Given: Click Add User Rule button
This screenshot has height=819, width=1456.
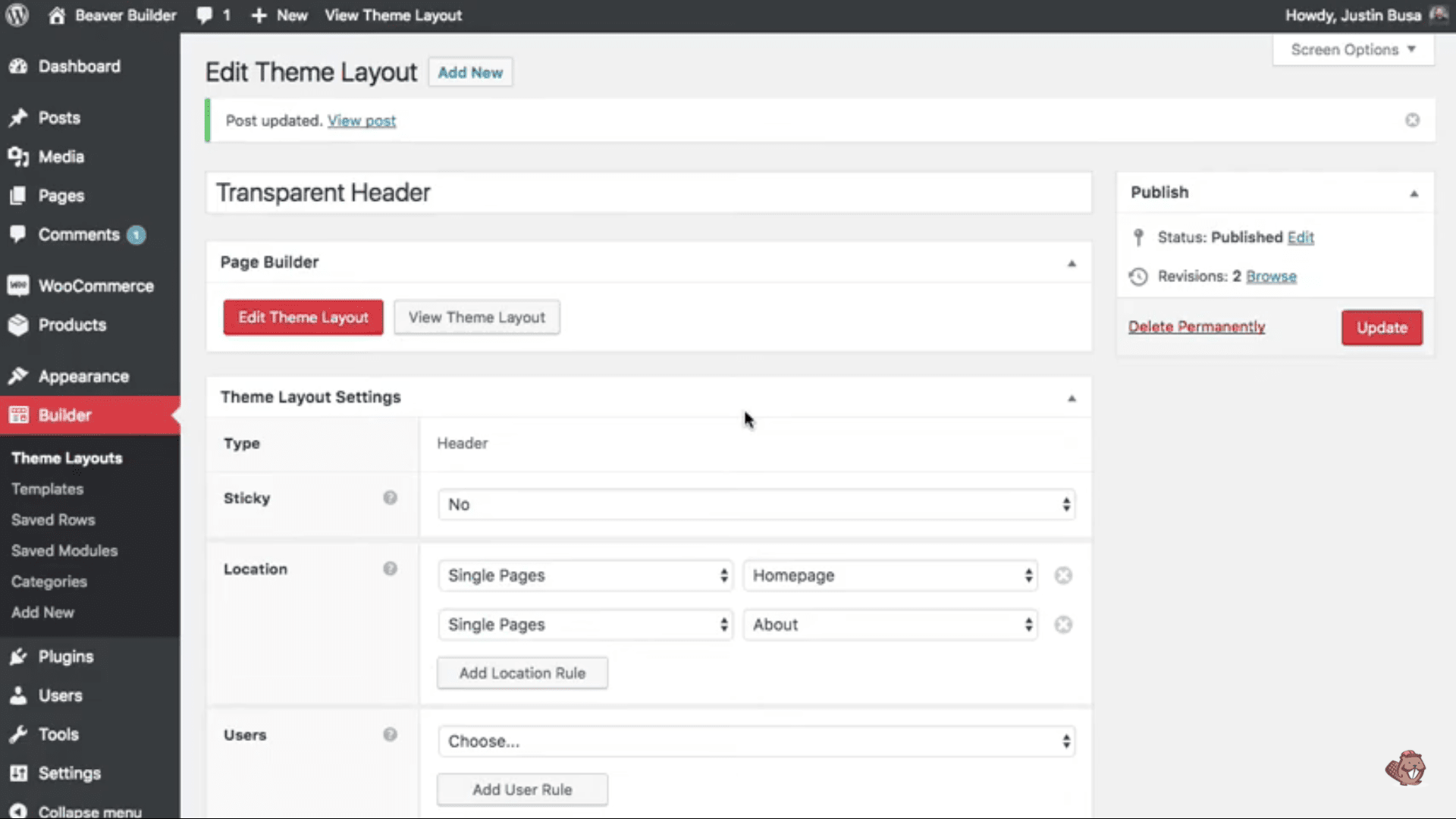Looking at the screenshot, I should tap(522, 789).
